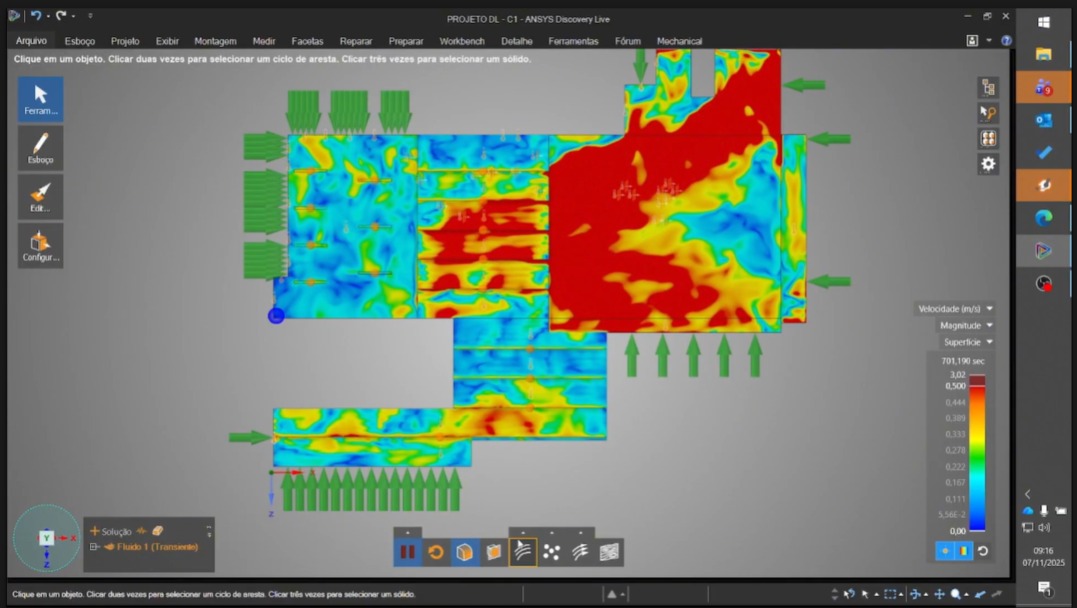The image size is (1077, 608).
Task: Open the settings gear in viewport
Action: [x=988, y=164]
